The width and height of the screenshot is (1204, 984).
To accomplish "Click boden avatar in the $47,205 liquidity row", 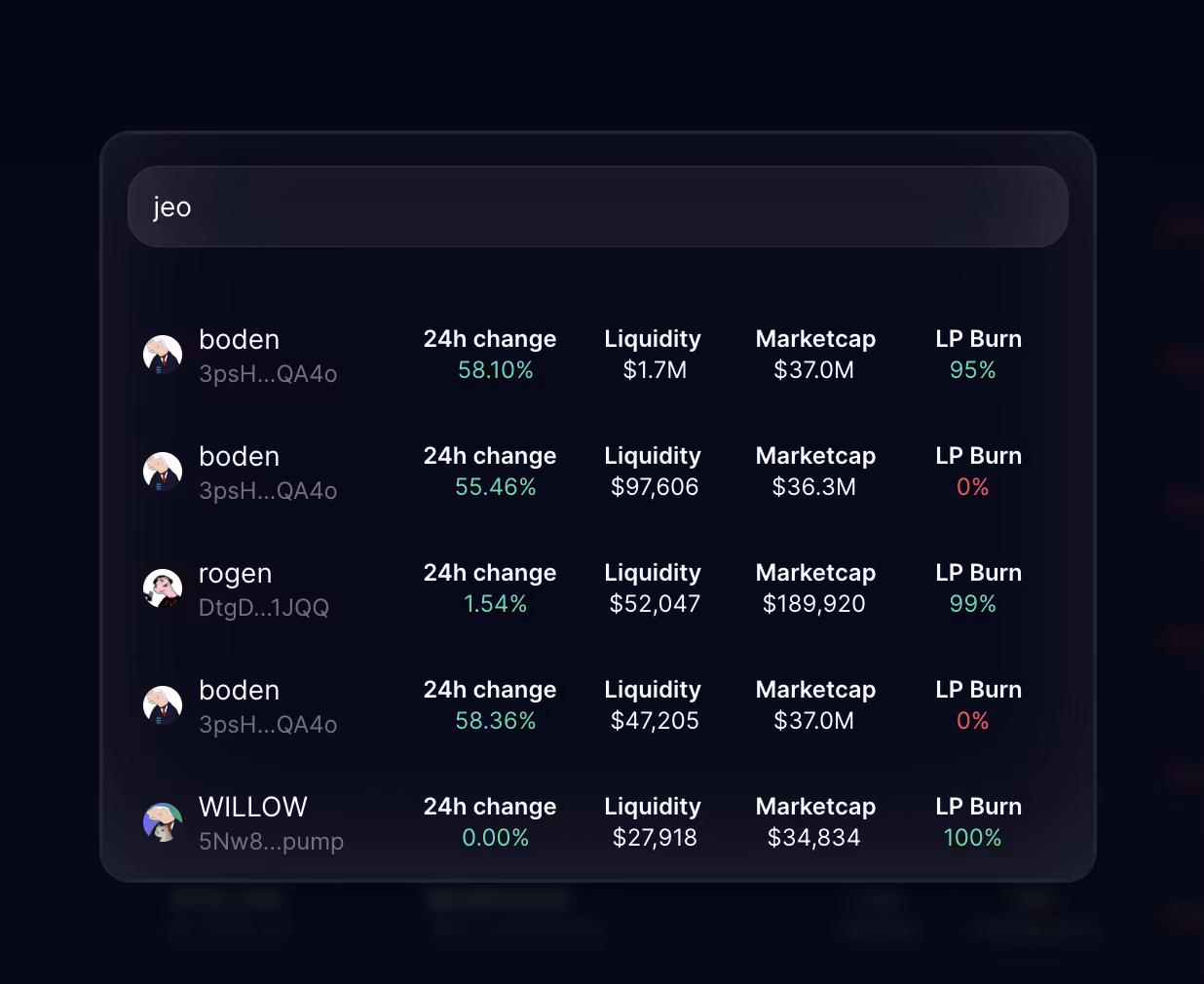I will (x=163, y=706).
